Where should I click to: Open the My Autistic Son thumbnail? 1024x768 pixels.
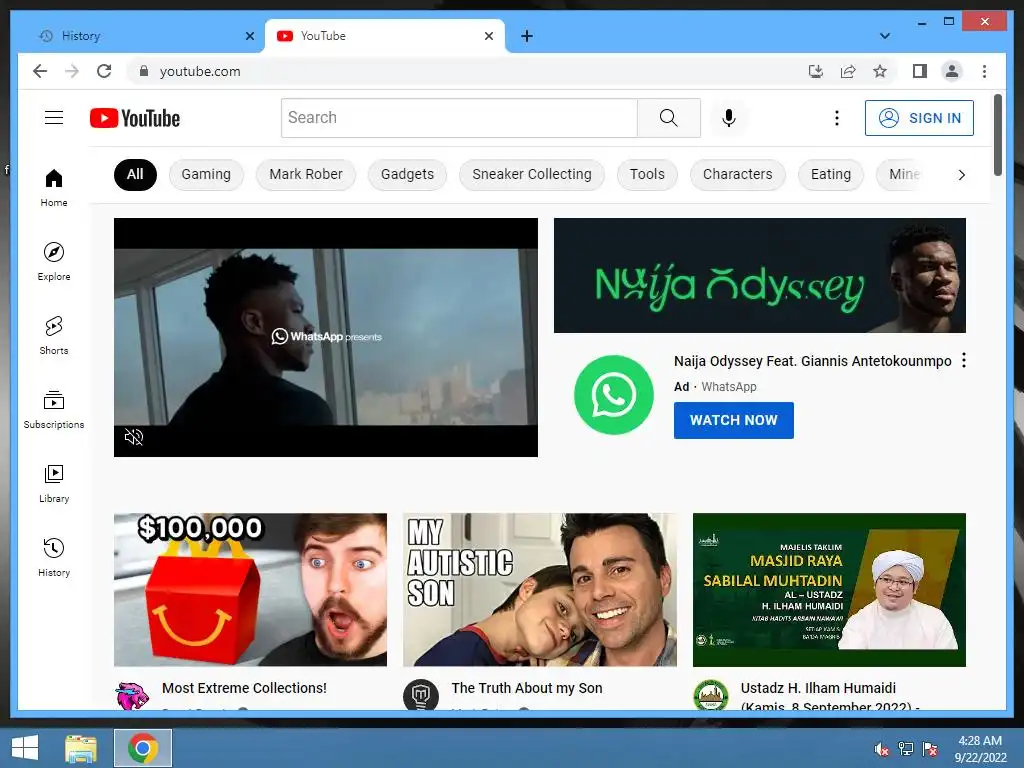click(x=539, y=590)
